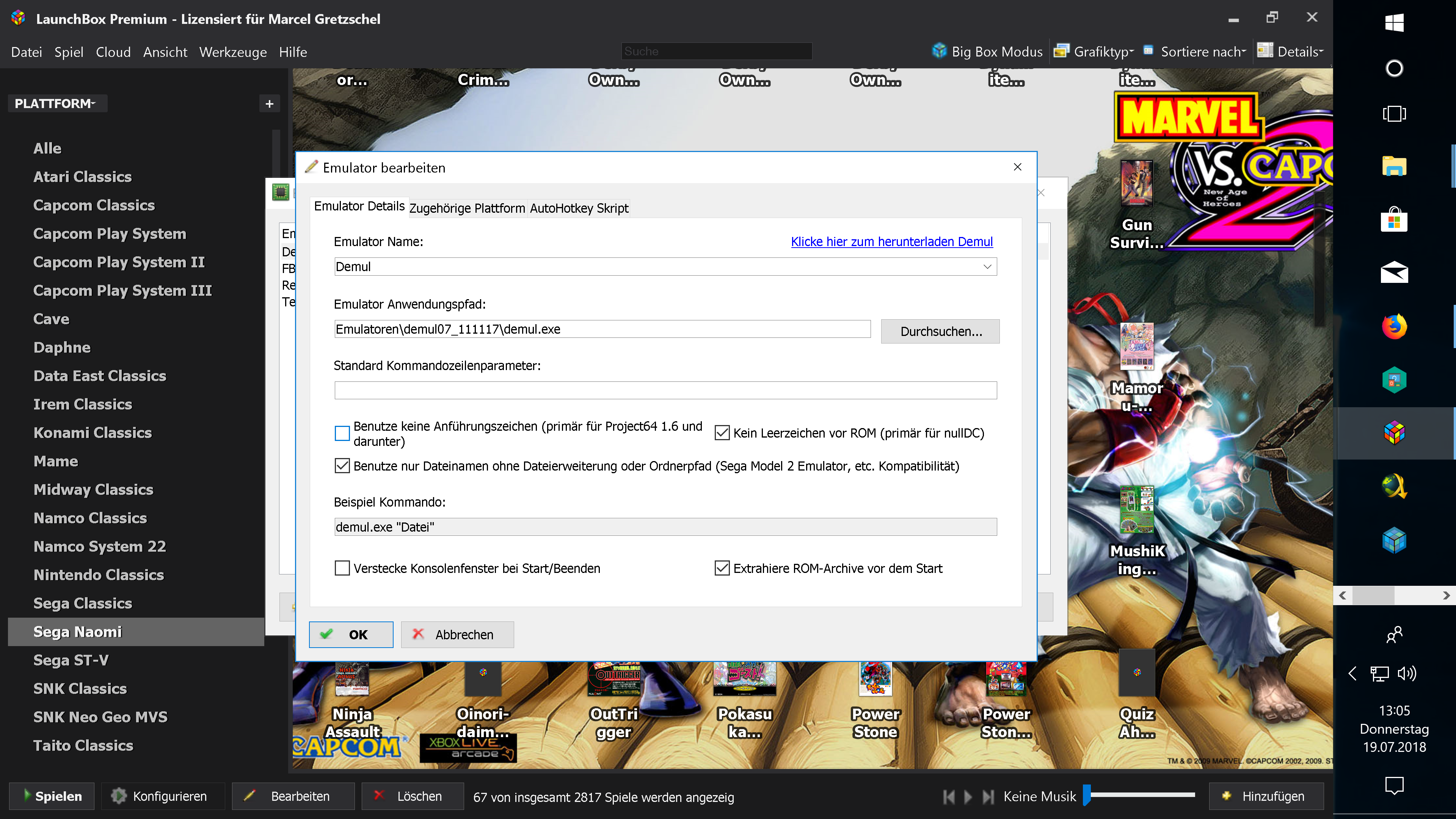The image size is (1456, 819).
Task: Click the Durchsuchen button
Action: pos(940,331)
